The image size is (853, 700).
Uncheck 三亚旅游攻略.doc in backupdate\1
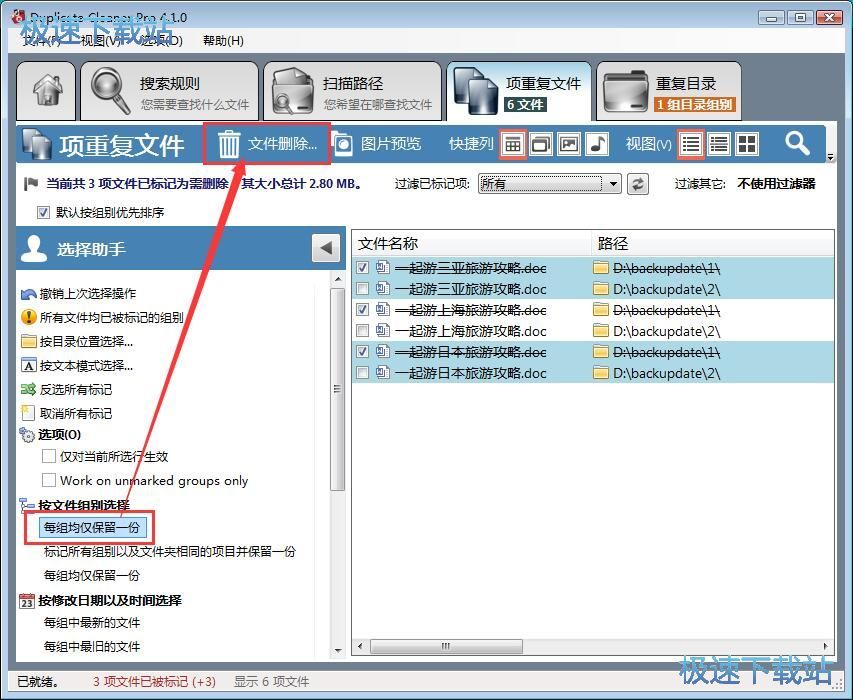coord(362,268)
